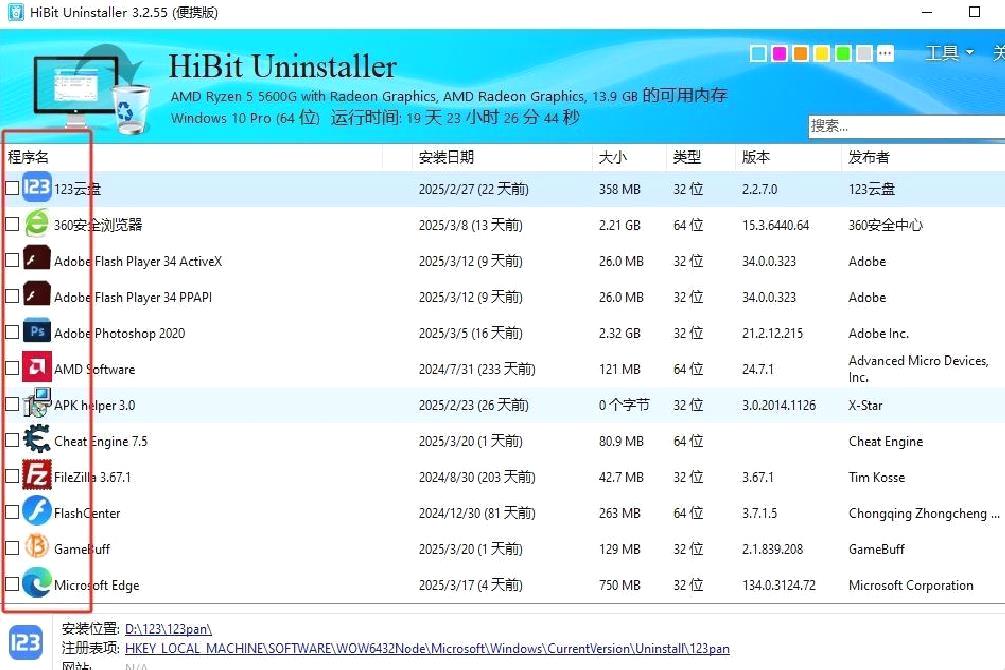Check the Adobe Flash Player 34 ActiveX box
This screenshot has width=1005, height=670.
[12, 260]
